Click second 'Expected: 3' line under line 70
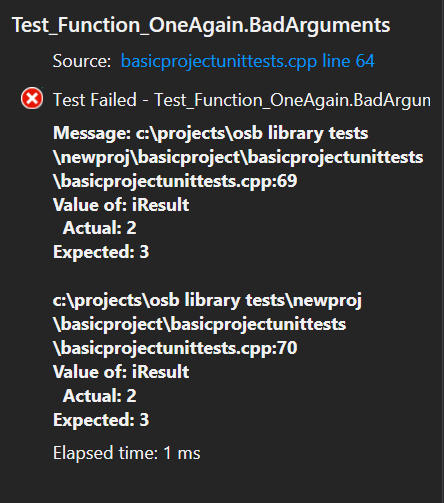The height and width of the screenshot is (503, 444). tap(101, 420)
